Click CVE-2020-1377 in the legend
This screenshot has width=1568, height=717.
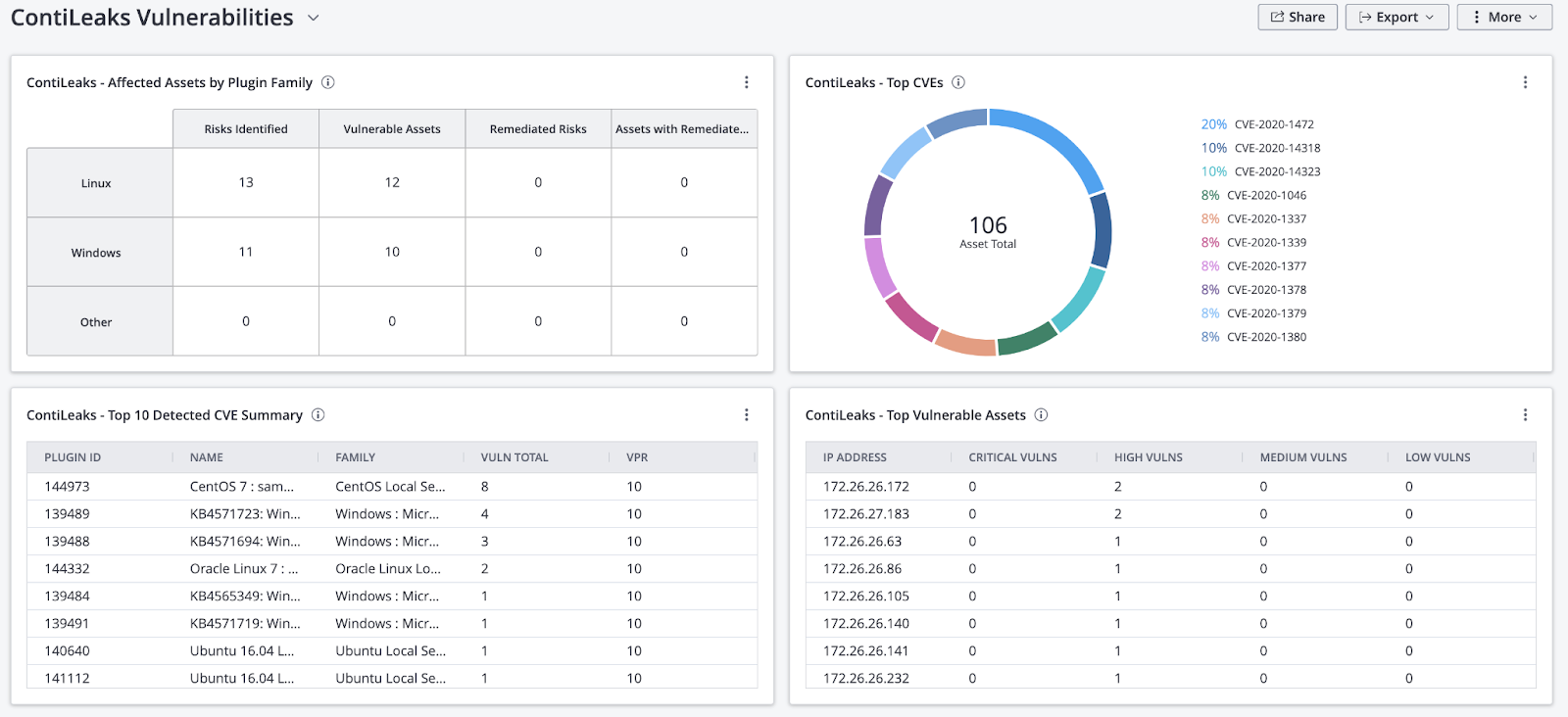point(1254,265)
